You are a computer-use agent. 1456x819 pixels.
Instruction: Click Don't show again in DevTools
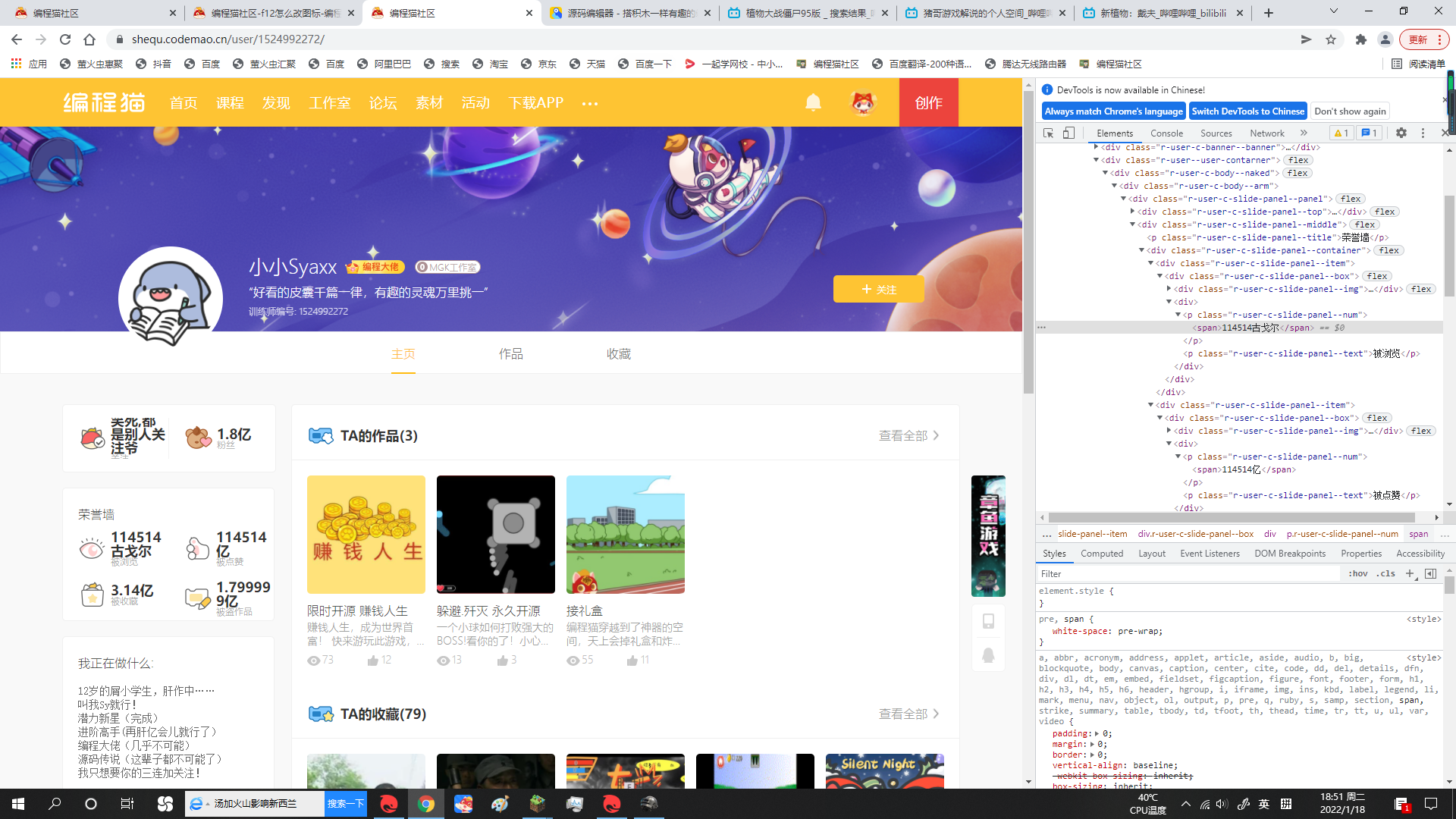click(1350, 111)
